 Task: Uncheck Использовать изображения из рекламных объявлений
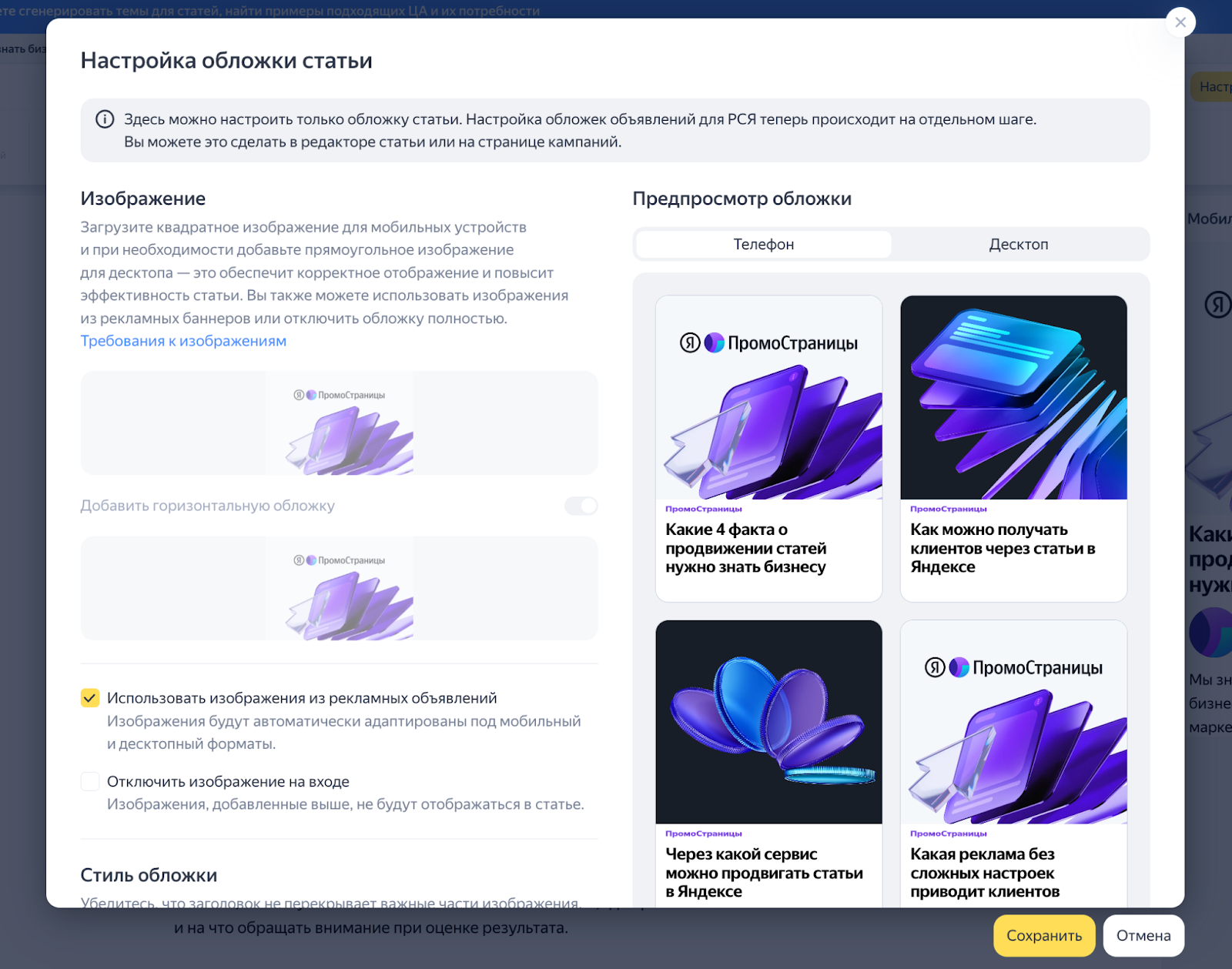coord(90,698)
